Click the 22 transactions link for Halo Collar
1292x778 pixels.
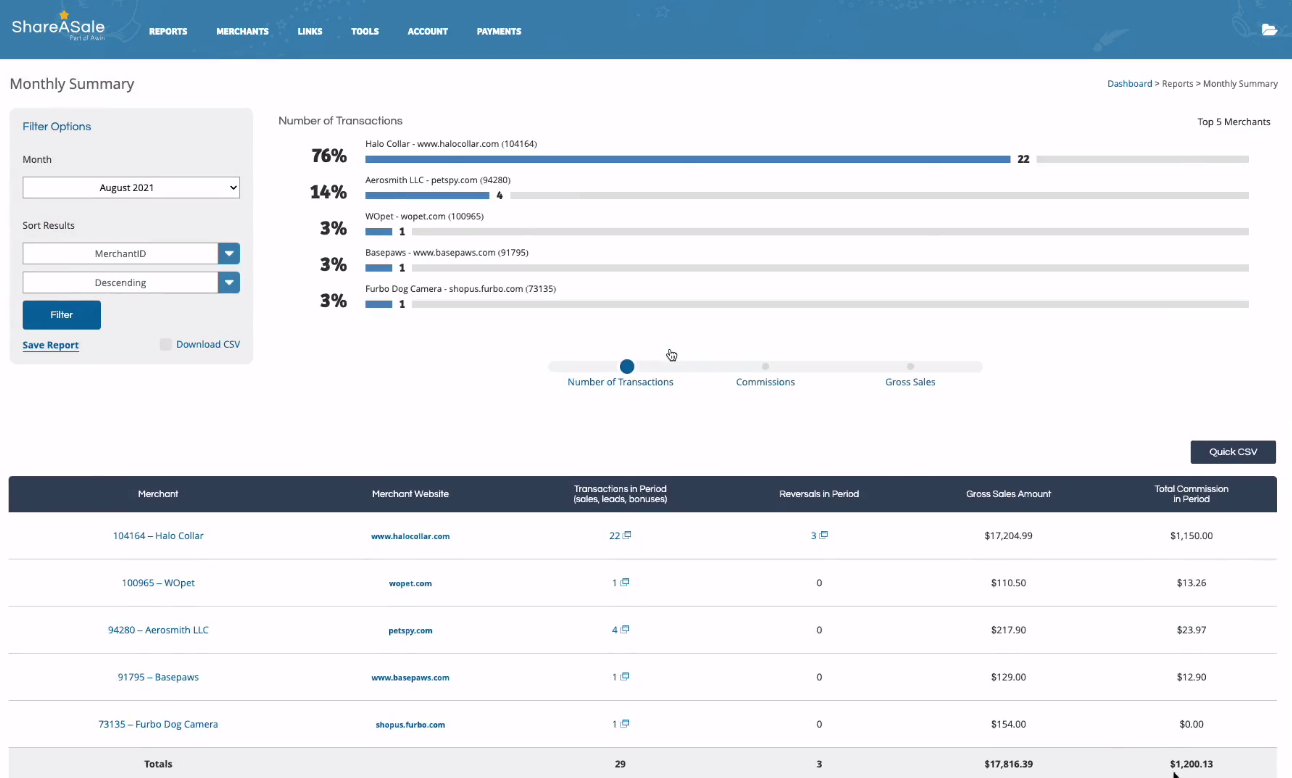(x=614, y=535)
